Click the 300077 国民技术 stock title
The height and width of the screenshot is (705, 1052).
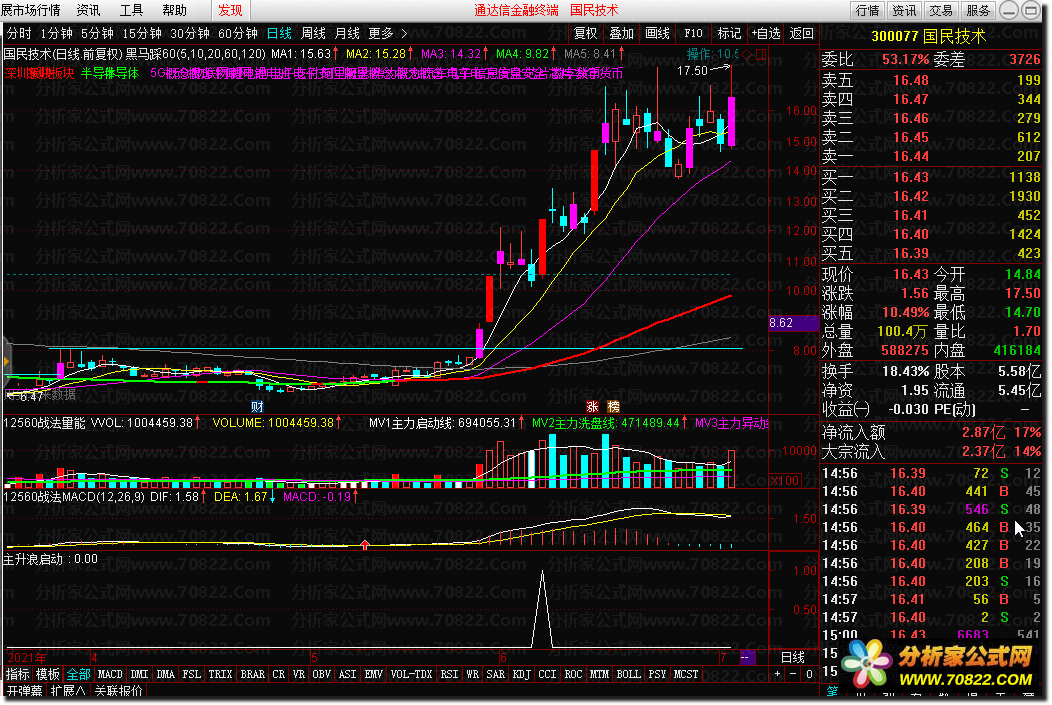[929, 36]
